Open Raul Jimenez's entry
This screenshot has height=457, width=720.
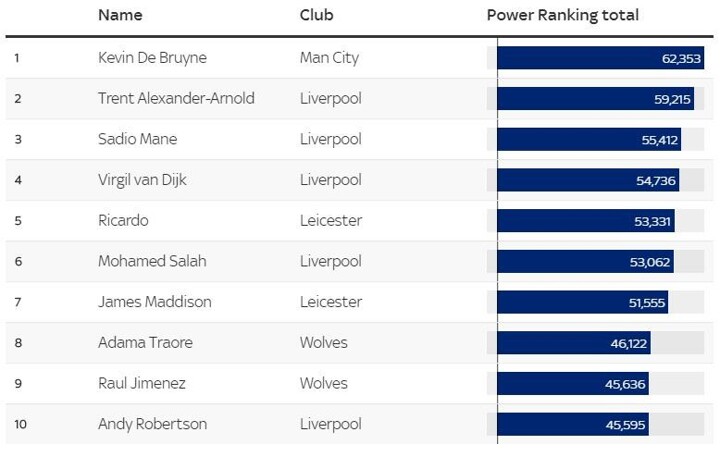click(142, 383)
